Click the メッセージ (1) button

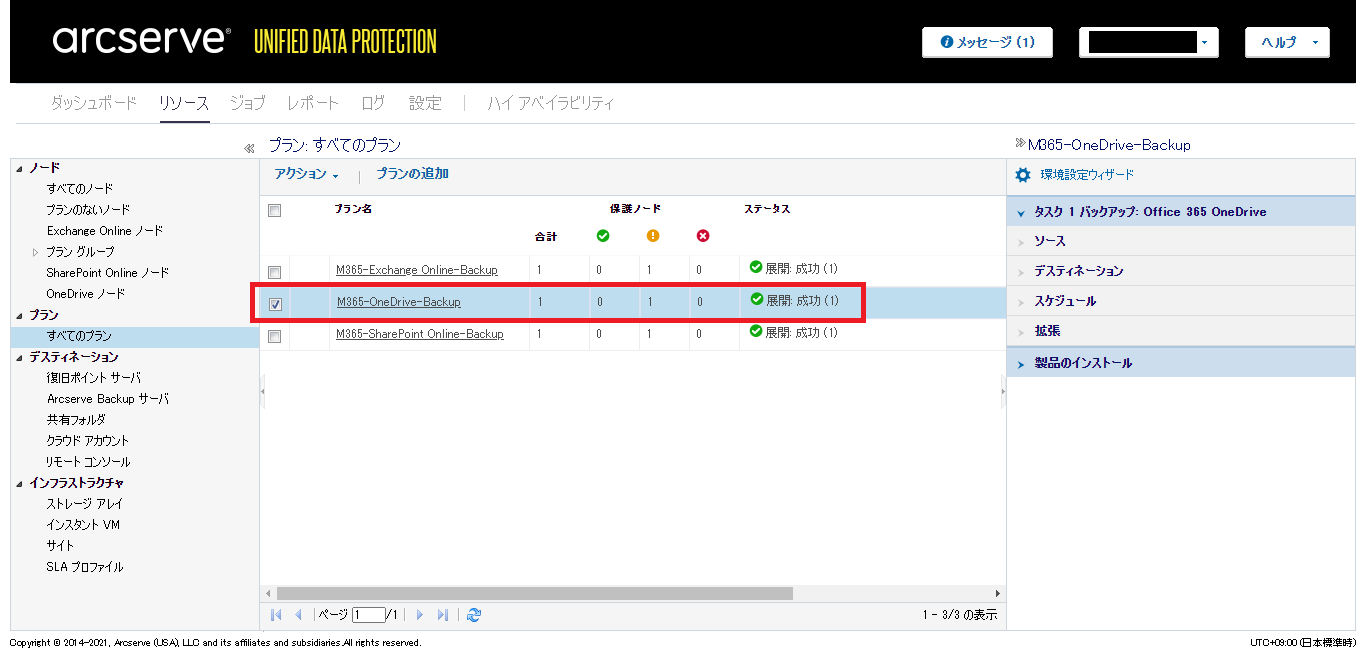click(988, 42)
